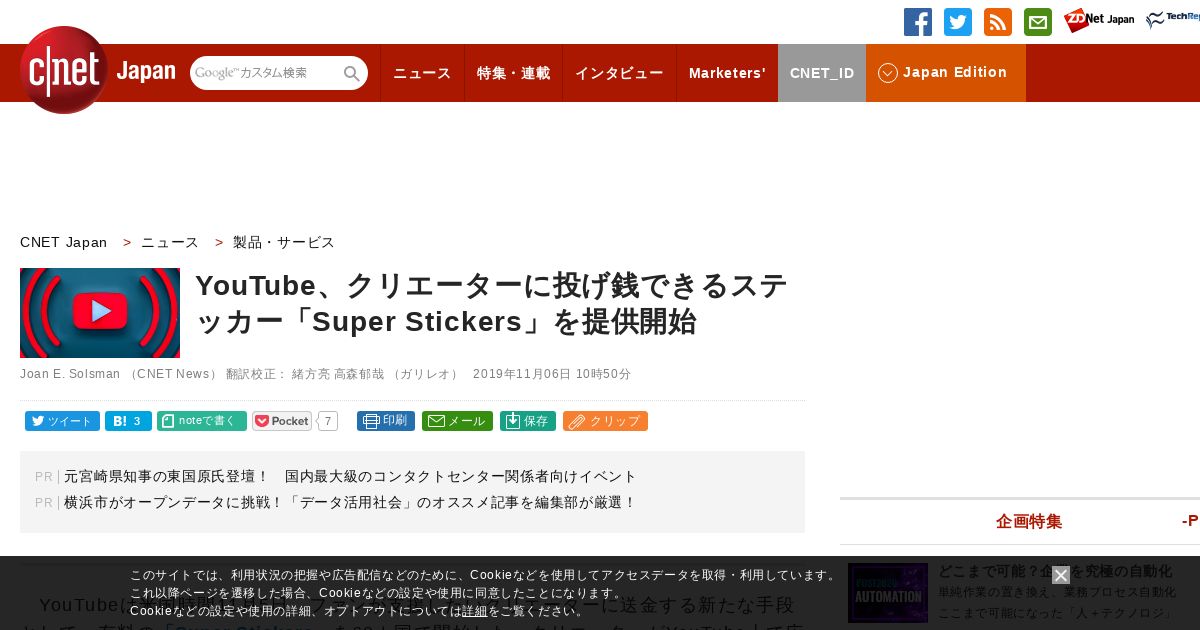Open the AUTOMATION feature thumbnail
The height and width of the screenshot is (630, 1200).
(x=888, y=593)
